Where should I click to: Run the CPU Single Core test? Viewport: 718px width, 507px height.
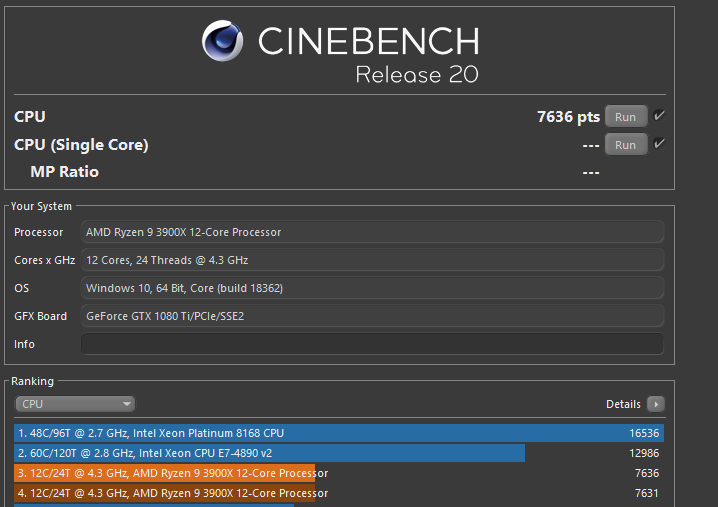coord(625,145)
